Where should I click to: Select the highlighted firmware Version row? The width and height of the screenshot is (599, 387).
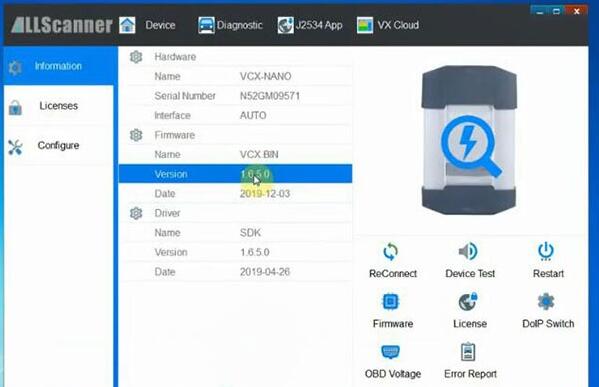[x=235, y=174]
